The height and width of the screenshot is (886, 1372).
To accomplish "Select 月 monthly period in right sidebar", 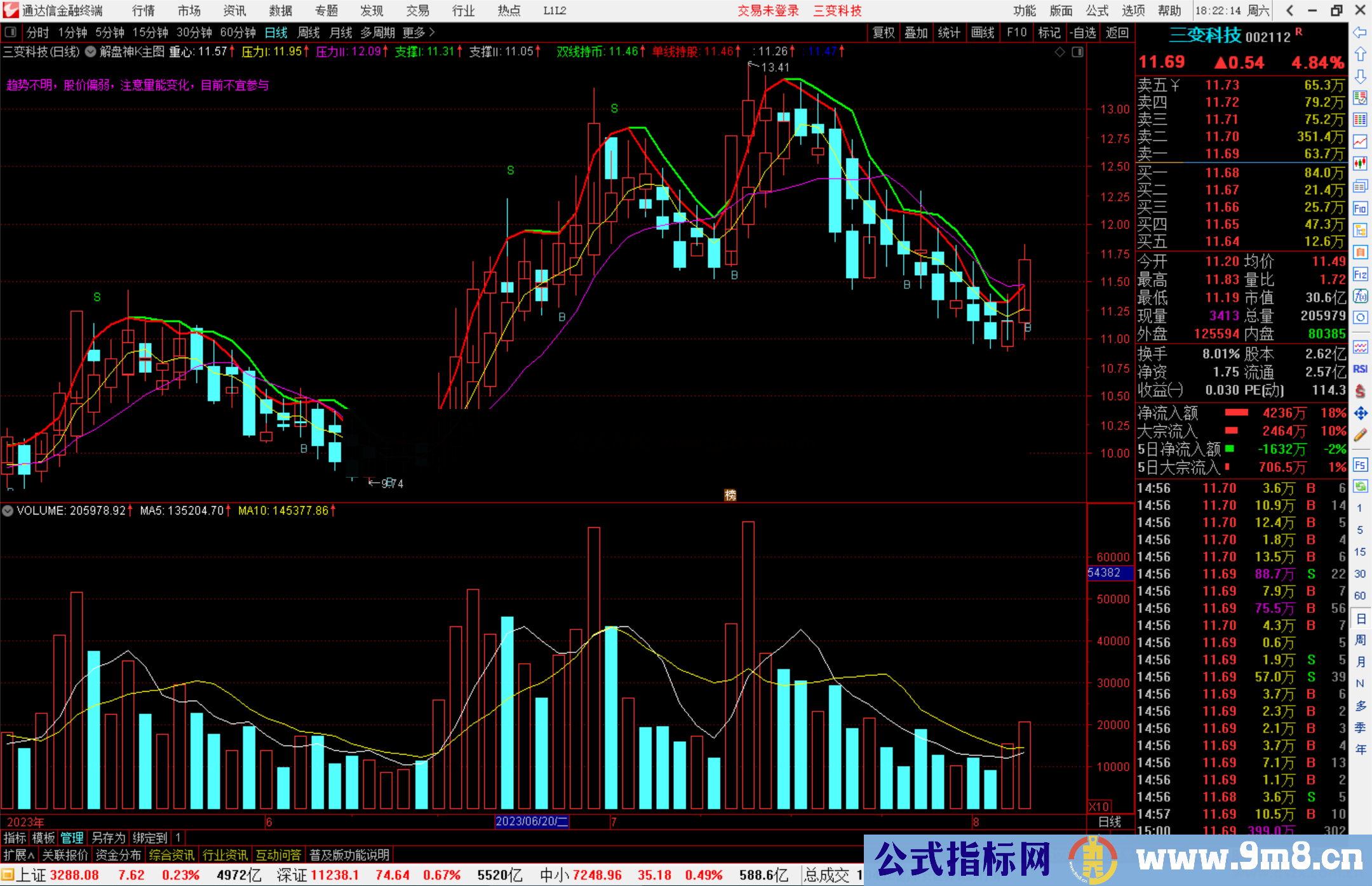I will point(1360,662).
